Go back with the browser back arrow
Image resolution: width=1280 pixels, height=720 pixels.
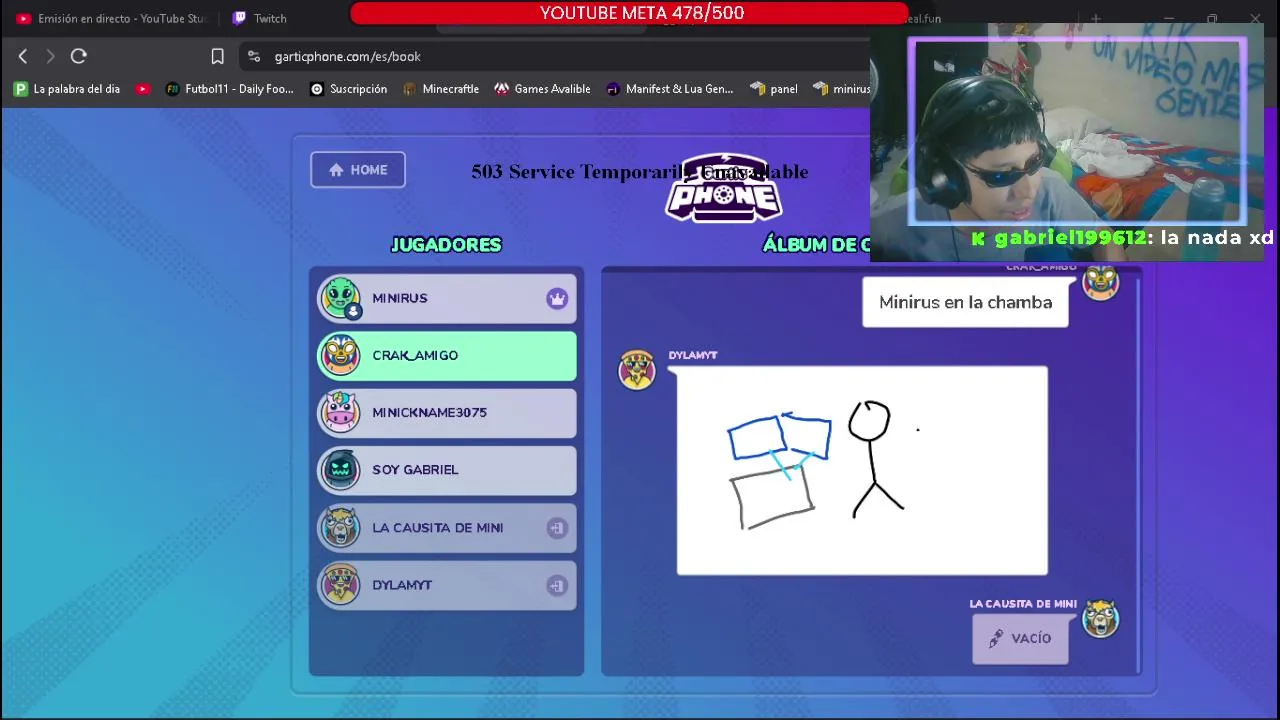(x=23, y=57)
